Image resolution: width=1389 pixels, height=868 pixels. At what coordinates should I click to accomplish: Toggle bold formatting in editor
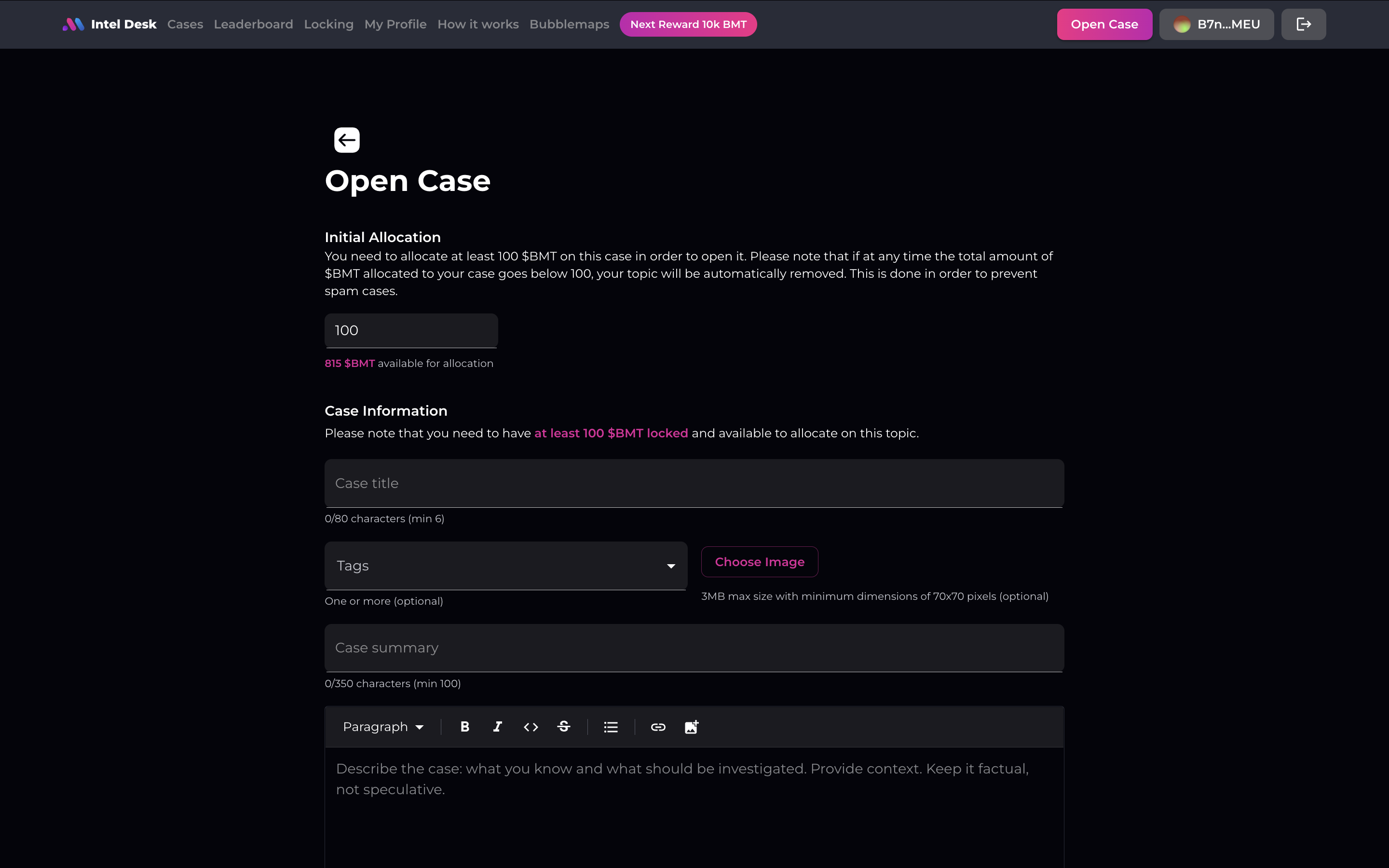click(x=465, y=727)
